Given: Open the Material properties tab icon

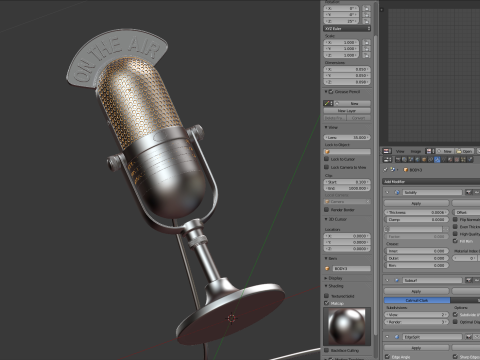Looking at the screenshot, I should pos(450,160).
